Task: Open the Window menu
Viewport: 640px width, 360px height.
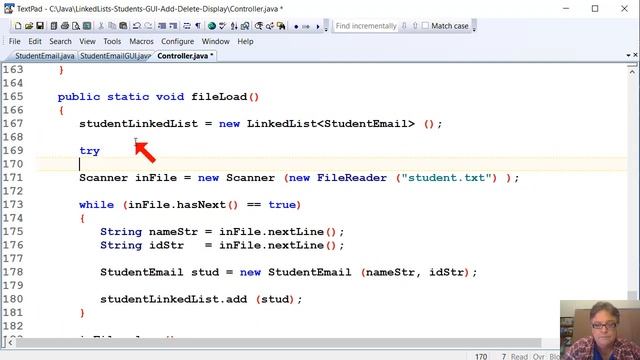Action: click(216, 41)
